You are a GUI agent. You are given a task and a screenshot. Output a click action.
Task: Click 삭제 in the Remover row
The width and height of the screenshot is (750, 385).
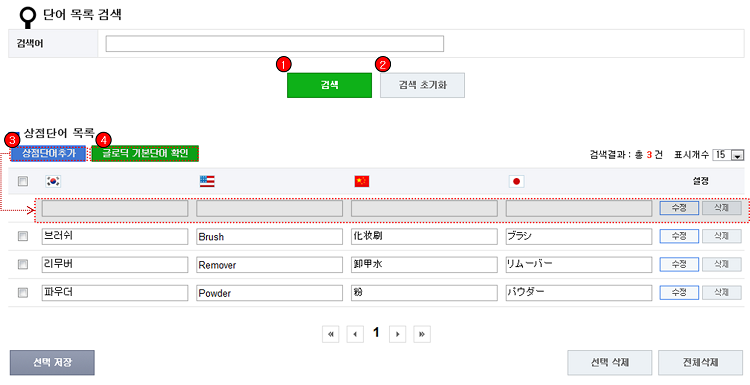pyautogui.click(x=722, y=264)
